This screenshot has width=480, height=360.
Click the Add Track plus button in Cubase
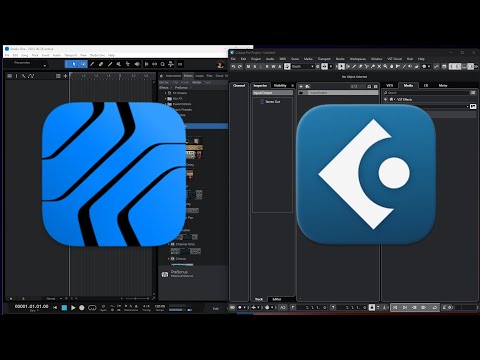pos(301,86)
